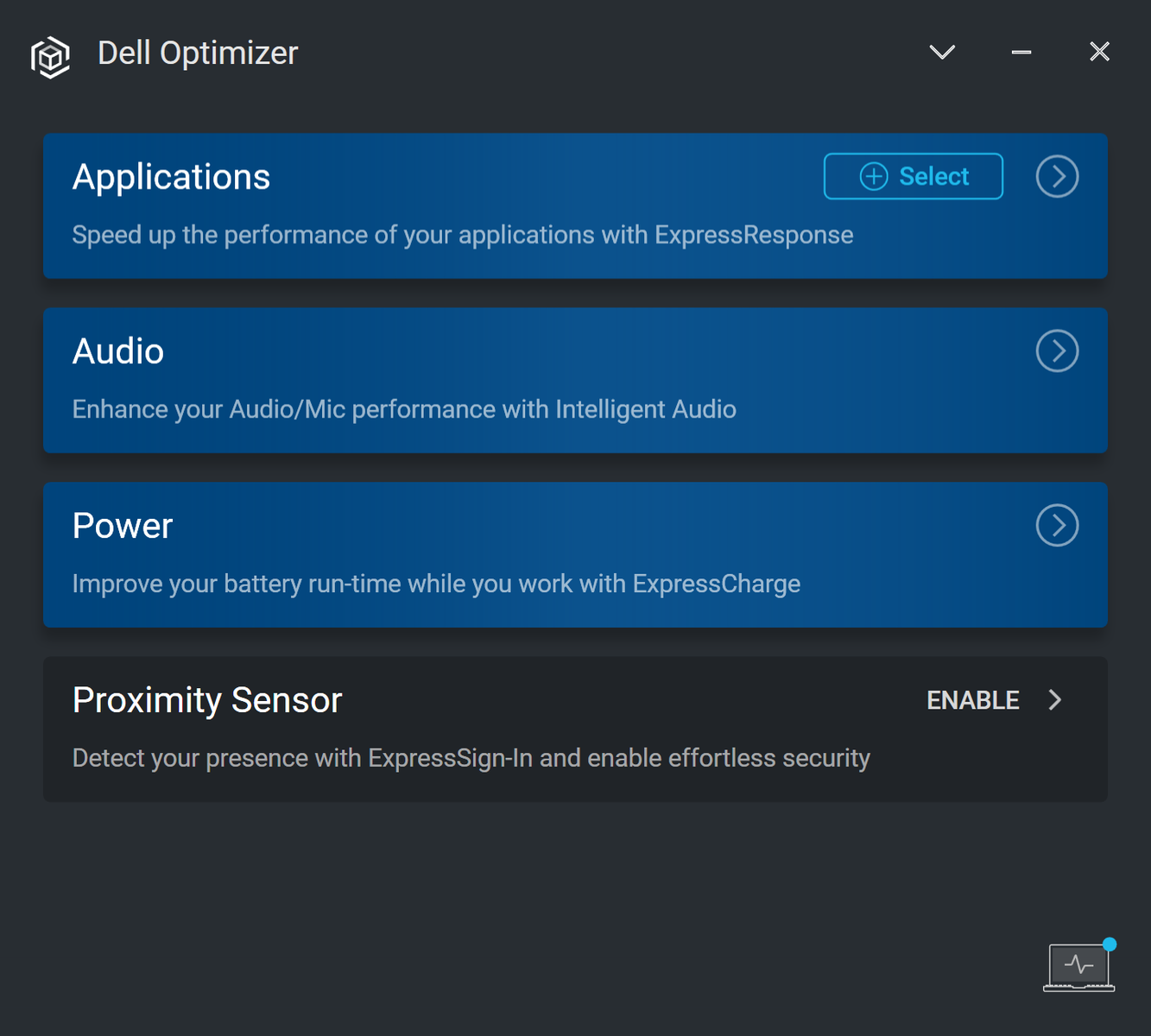1151x1036 pixels.
Task: Click the Dell Optimizer title text
Action: (198, 54)
